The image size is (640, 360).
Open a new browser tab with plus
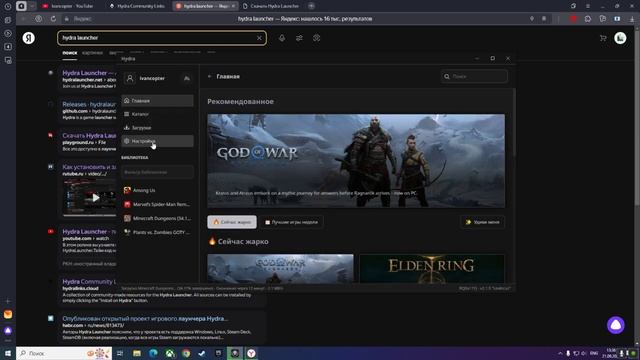tap(311, 6)
